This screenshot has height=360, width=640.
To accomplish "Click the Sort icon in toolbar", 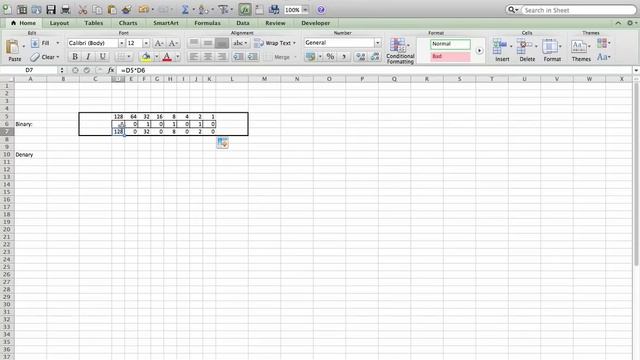I will tap(203, 9).
